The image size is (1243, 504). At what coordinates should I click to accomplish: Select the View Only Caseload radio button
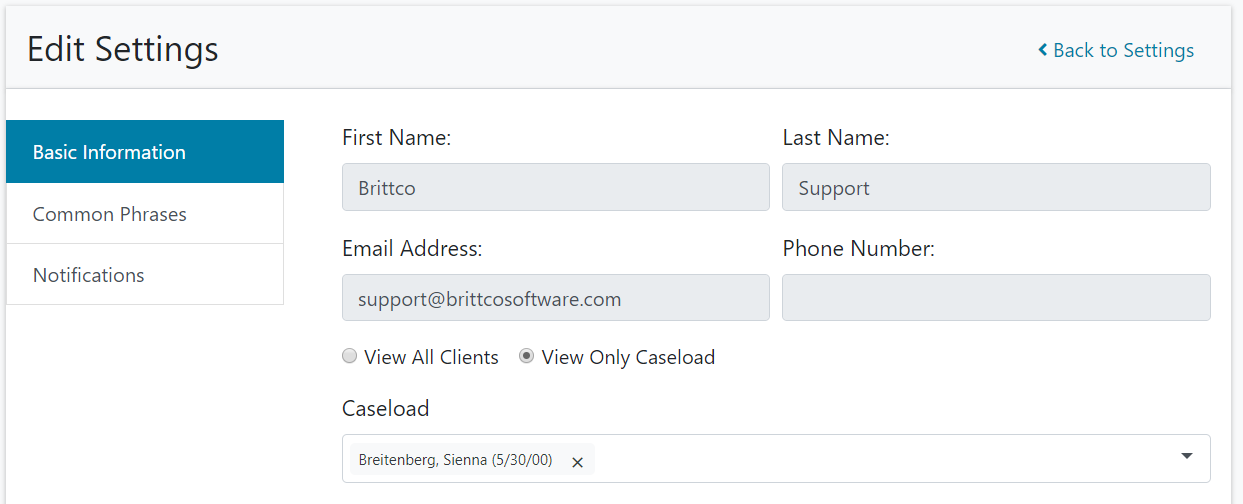pyautogui.click(x=526, y=356)
